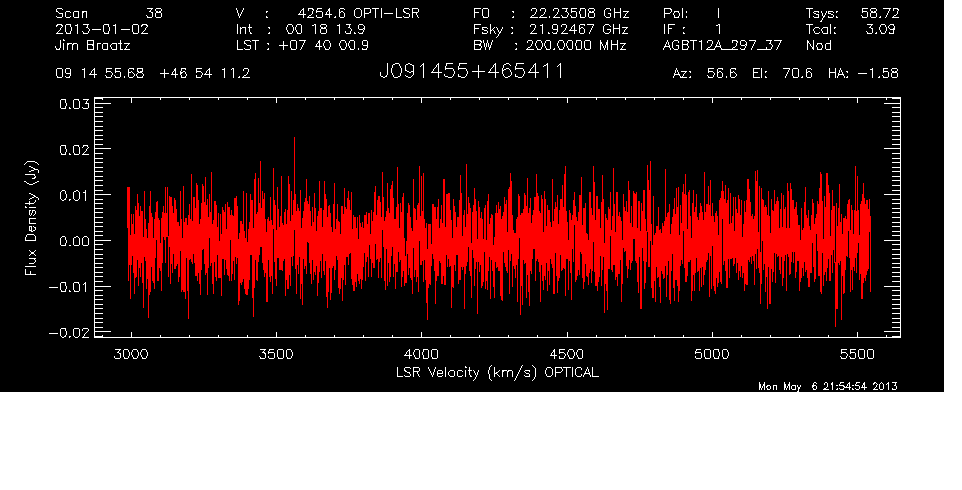Viewport: 962px width, 490px height.
Task: Click elevation value 70.6
Action: [798, 74]
